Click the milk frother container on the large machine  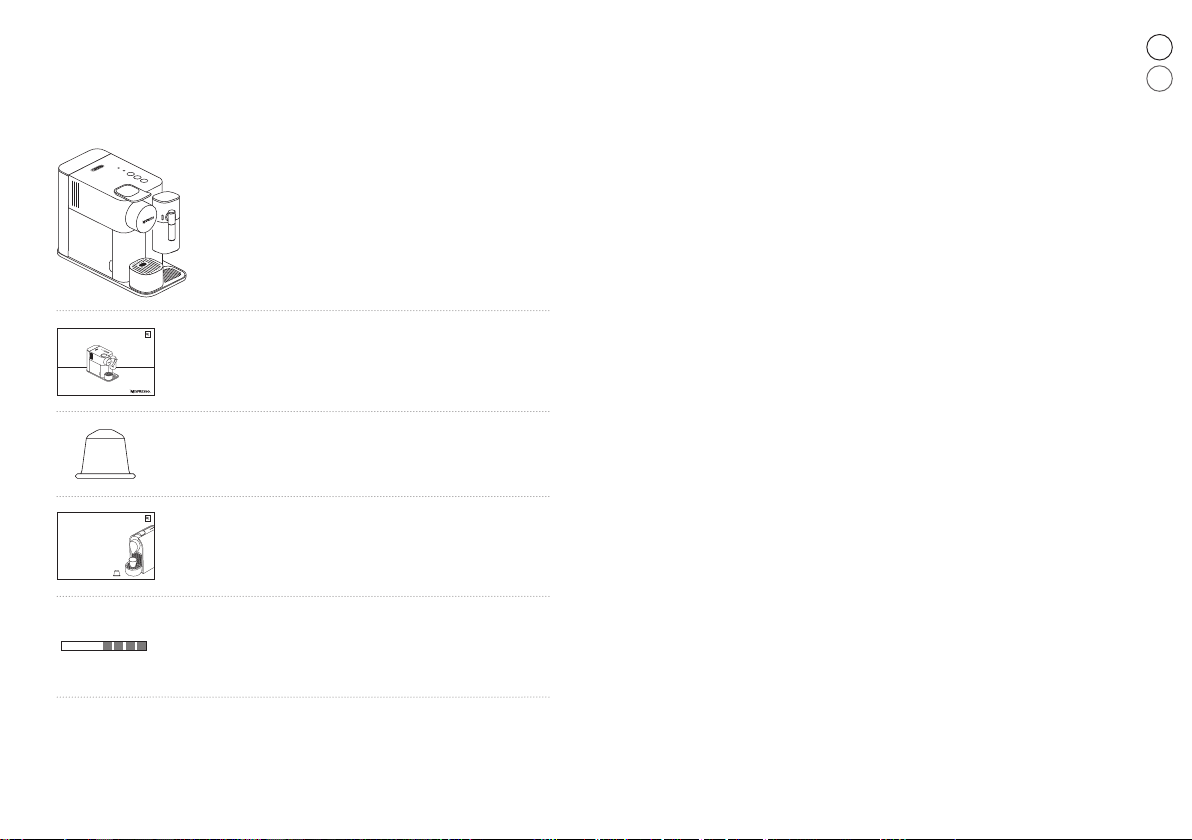166,221
